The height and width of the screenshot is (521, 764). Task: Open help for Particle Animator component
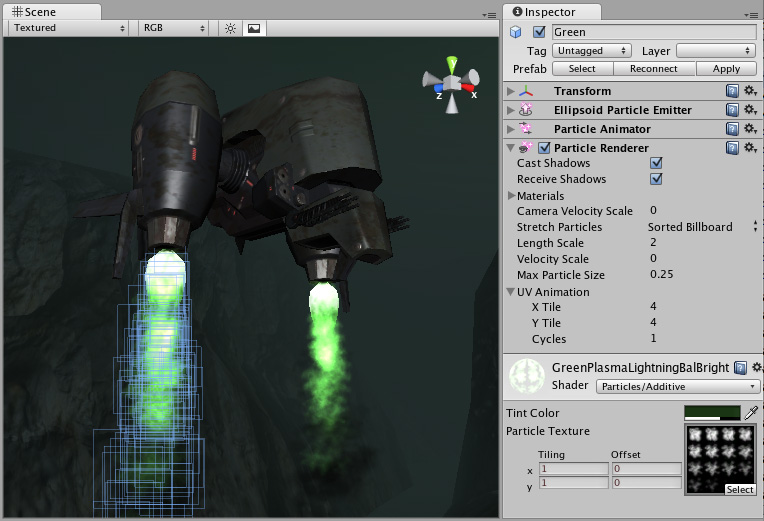point(732,129)
